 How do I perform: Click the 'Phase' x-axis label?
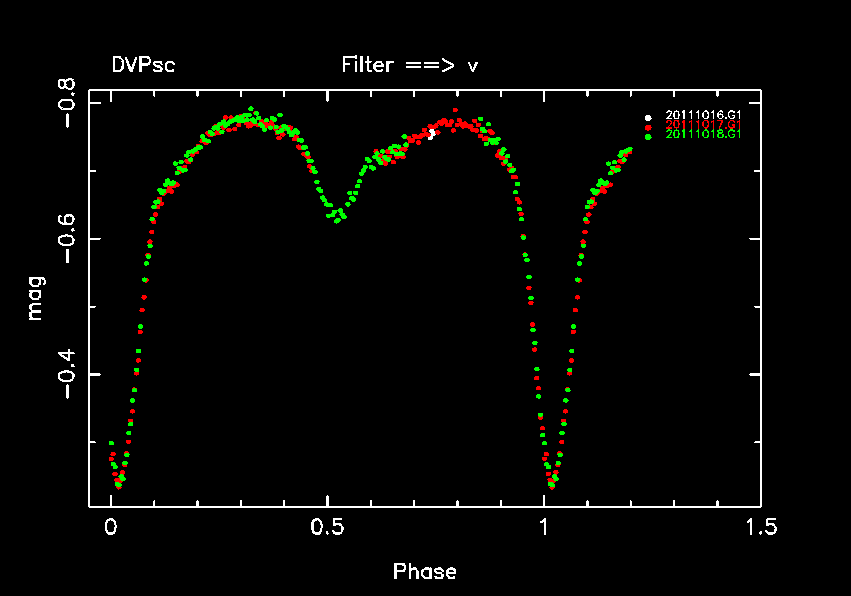[x=424, y=572]
